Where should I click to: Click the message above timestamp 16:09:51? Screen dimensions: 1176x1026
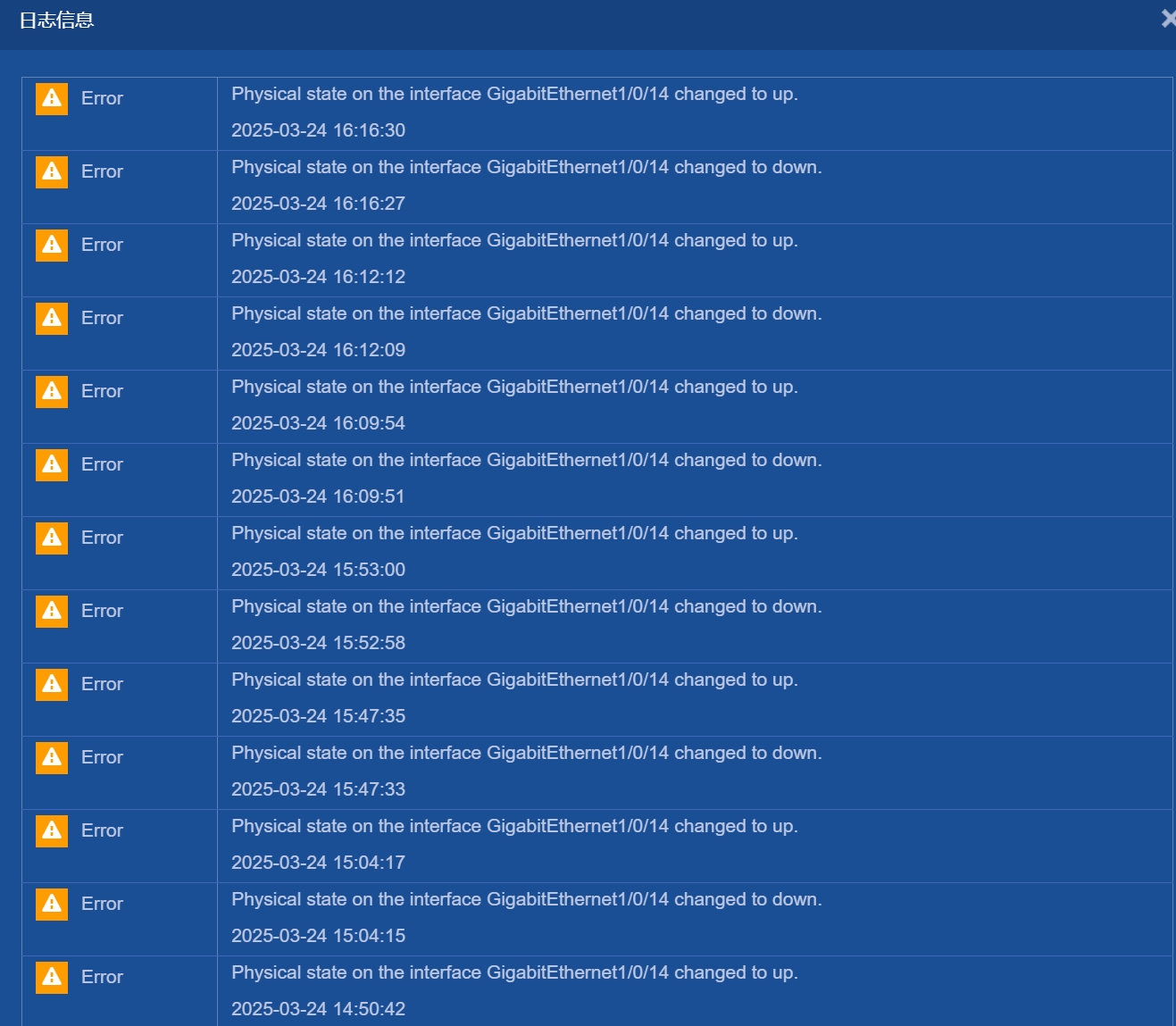click(527, 461)
